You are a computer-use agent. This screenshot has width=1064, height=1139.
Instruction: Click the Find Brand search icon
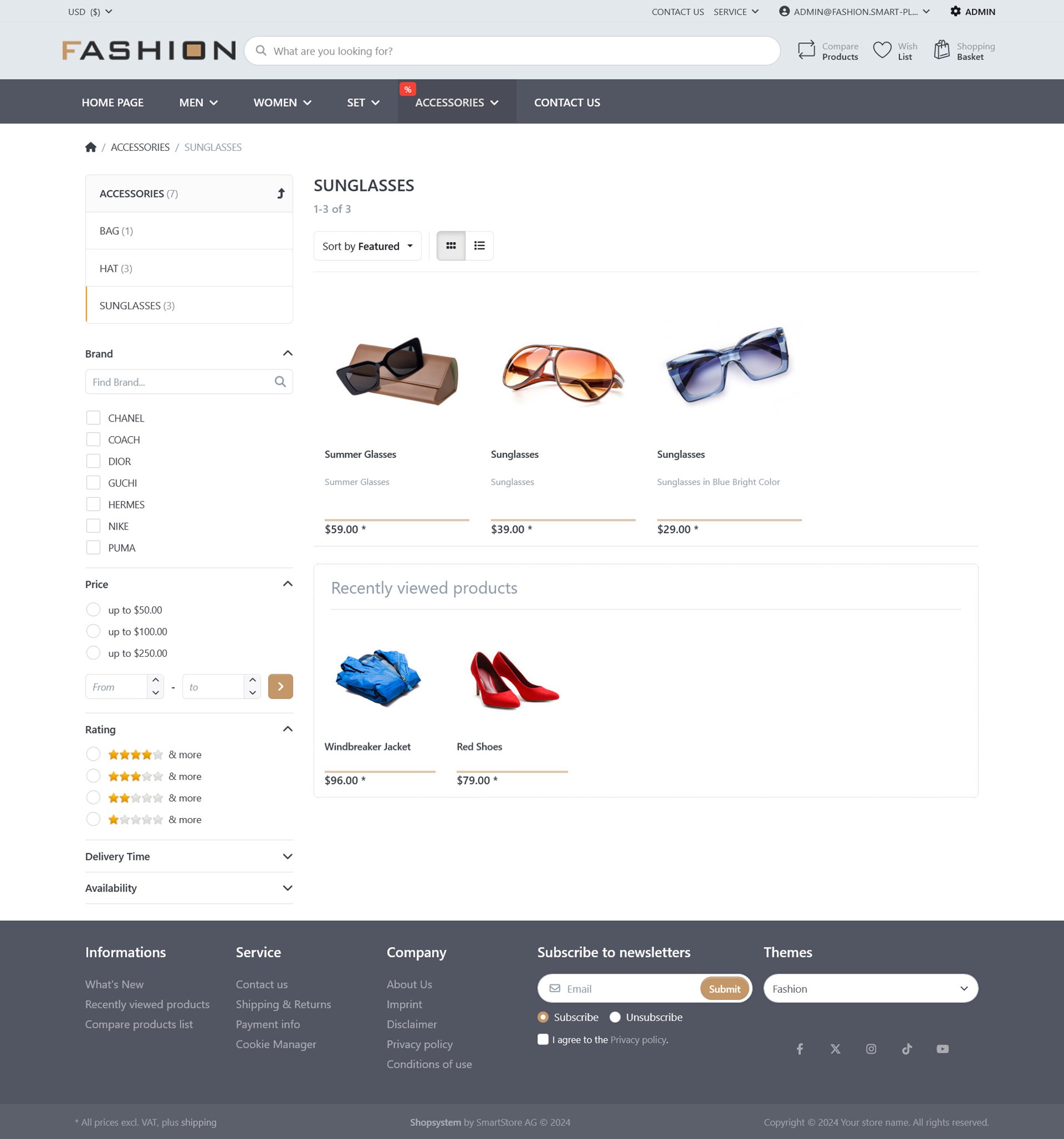[x=280, y=382]
